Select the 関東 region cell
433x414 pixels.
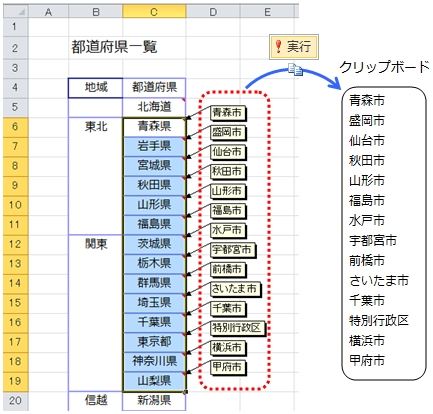tap(96, 244)
